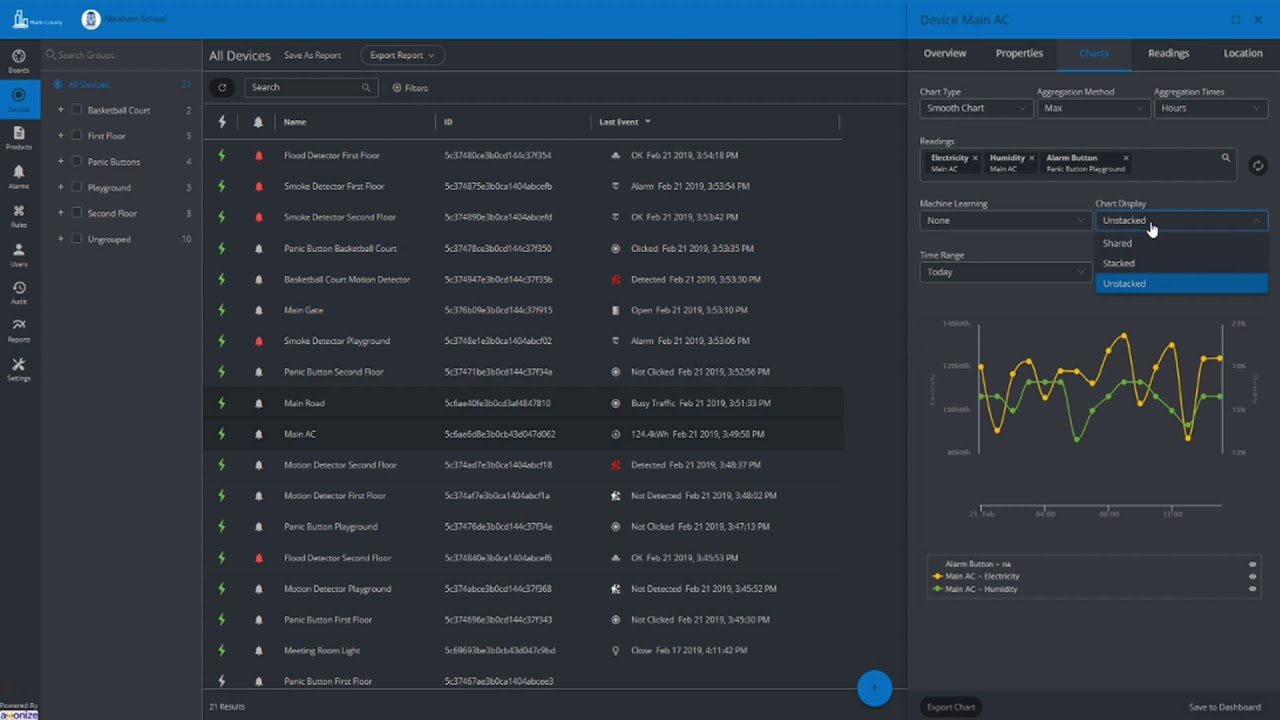Screen dimensions: 1280x720
Task: Open Settings in the left sidebar
Action: point(18,369)
